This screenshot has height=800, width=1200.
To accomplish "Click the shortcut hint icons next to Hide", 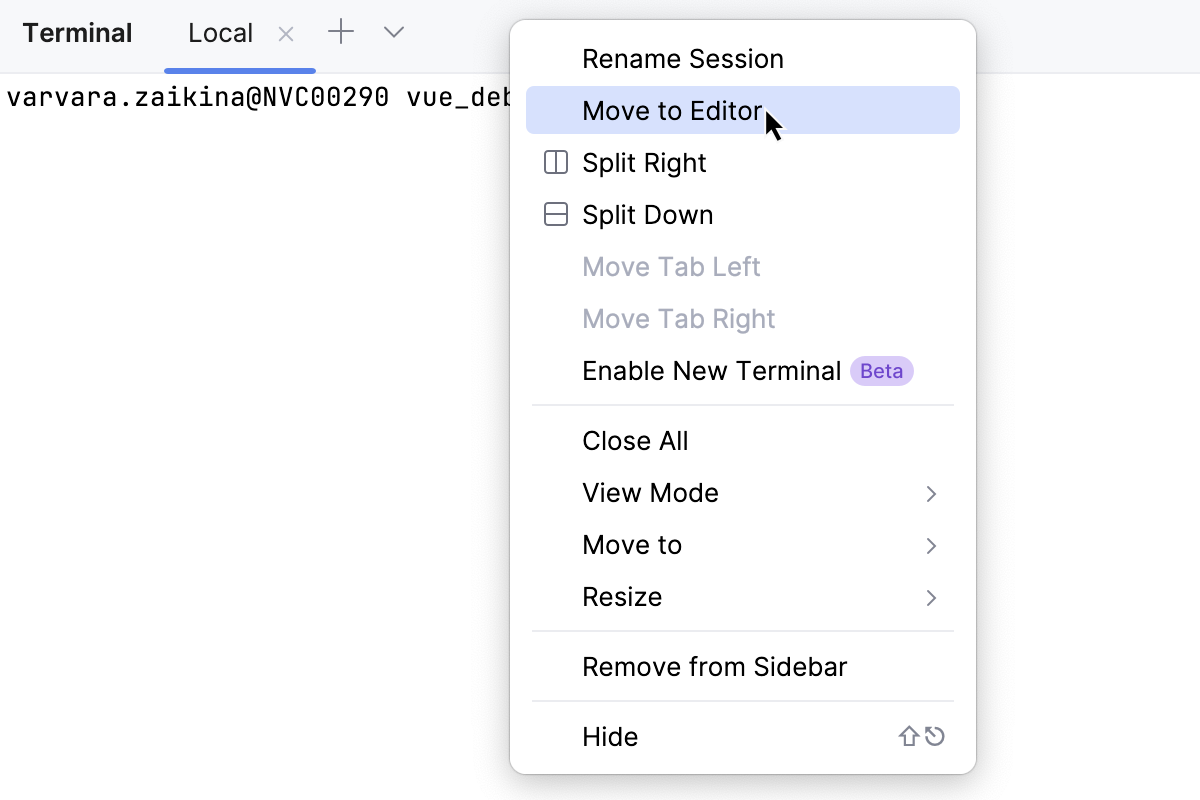I will (x=919, y=736).
